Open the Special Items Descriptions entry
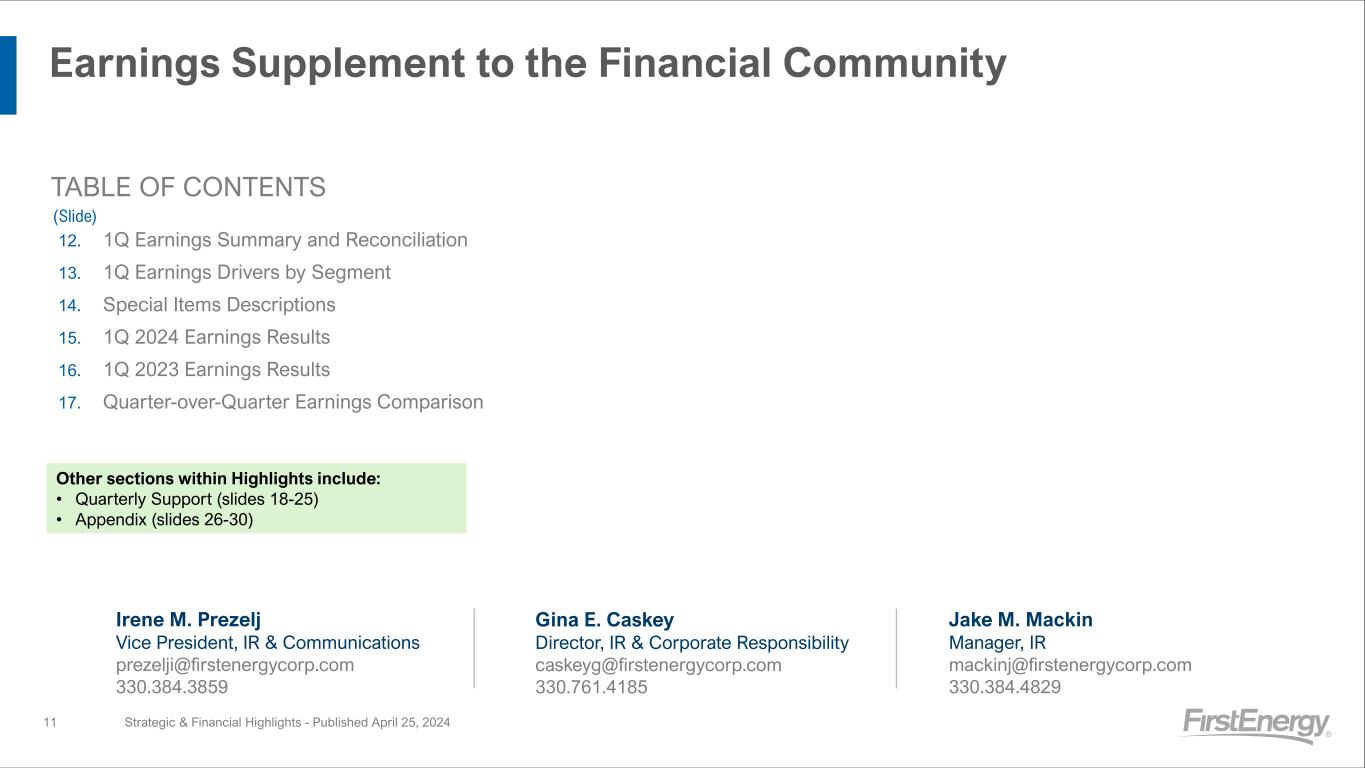Viewport: 1365px width, 768px height. point(219,304)
